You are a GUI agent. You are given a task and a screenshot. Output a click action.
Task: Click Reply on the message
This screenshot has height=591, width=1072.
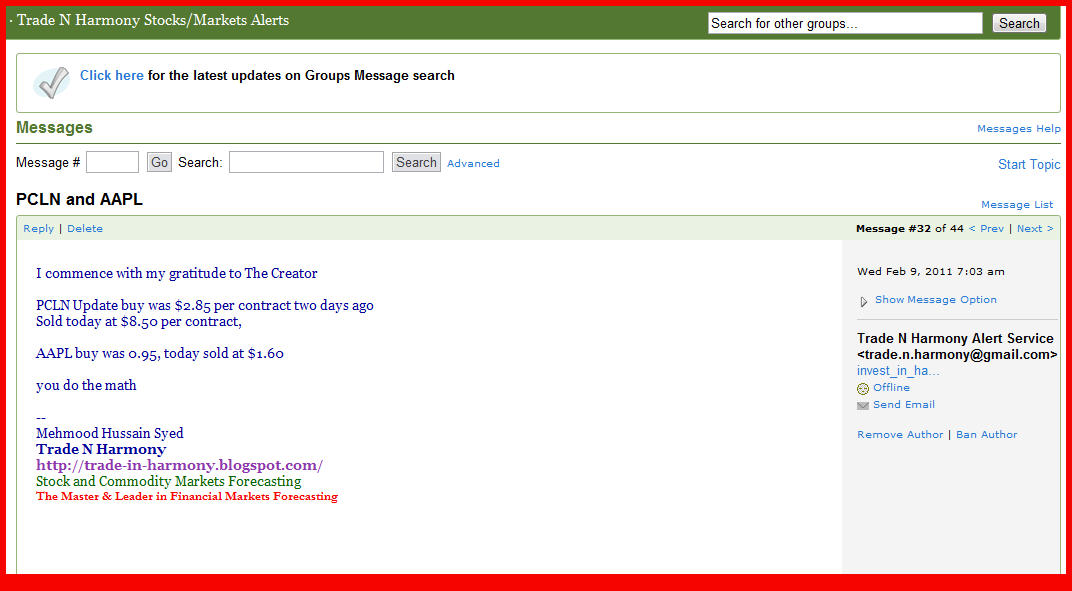[38, 228]
